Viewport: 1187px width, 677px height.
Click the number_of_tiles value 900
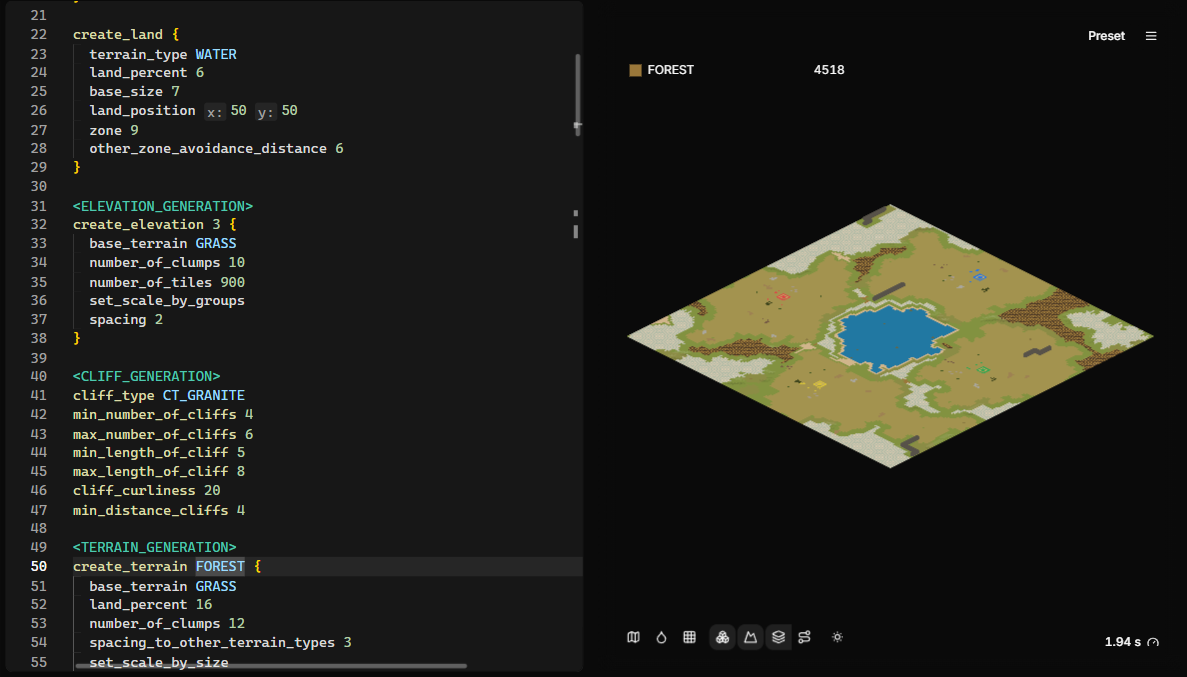tap(232, 282)
